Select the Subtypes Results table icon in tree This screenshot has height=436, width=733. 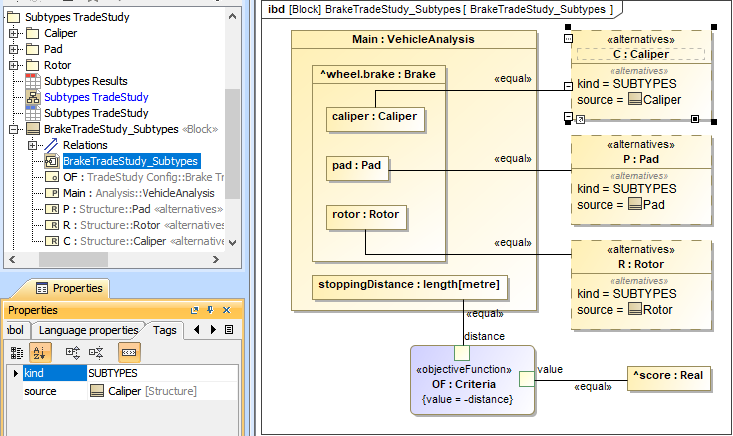[33, 81]
